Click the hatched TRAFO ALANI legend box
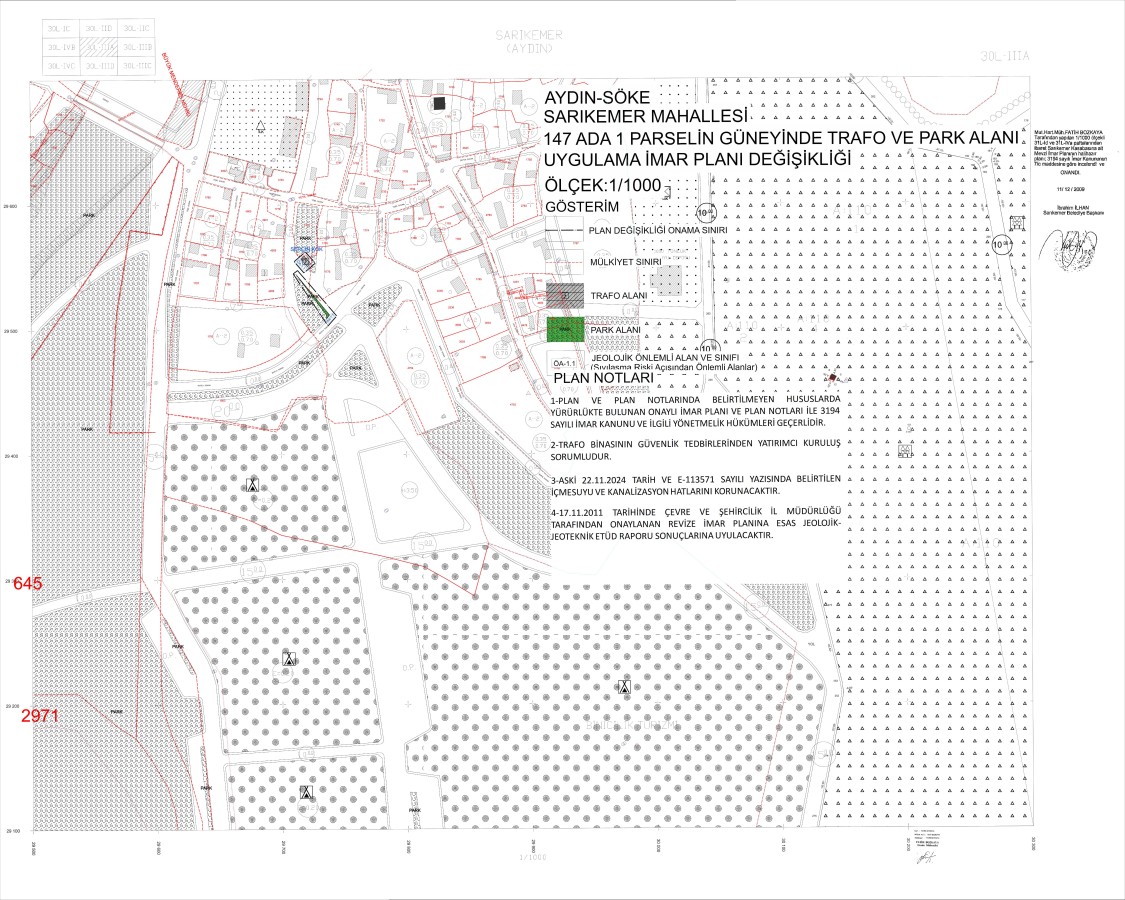 tap(565, 296)
